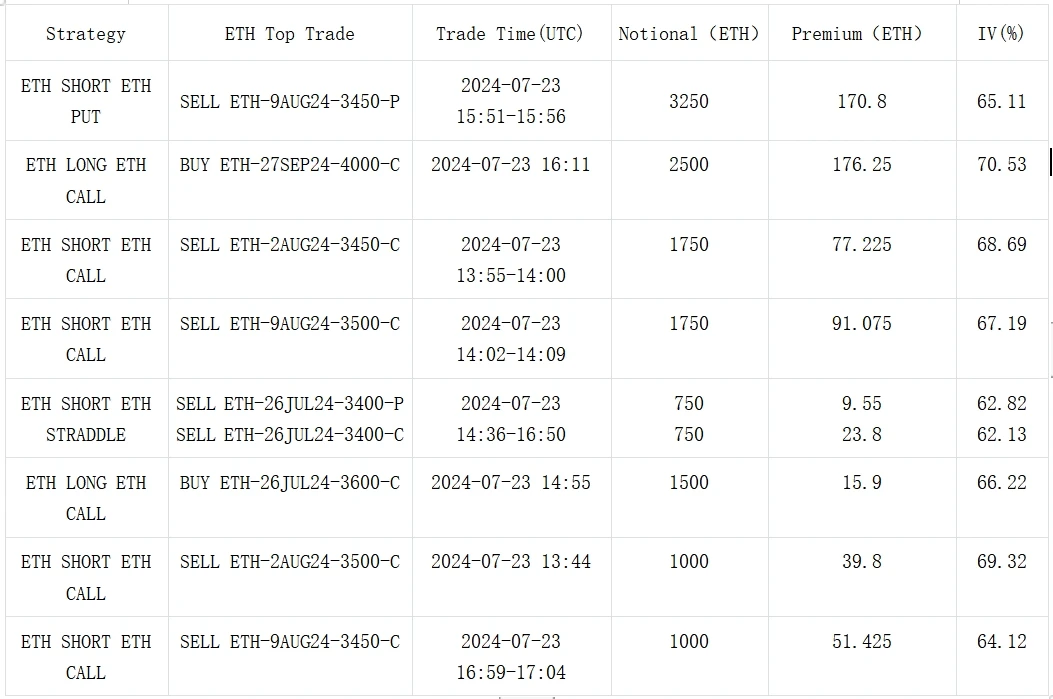Select the BUY ETH-27SEP24-4000-C trade
This screenshot has height=699, width=1053.
(x=290, y=165)
